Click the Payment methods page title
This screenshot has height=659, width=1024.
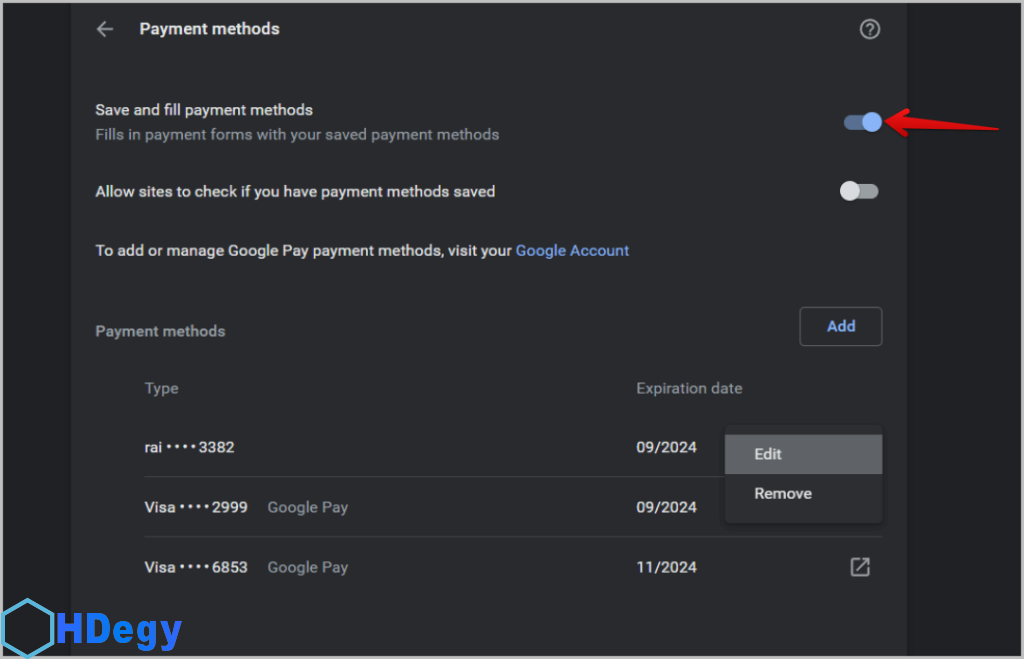click(209, 29)
